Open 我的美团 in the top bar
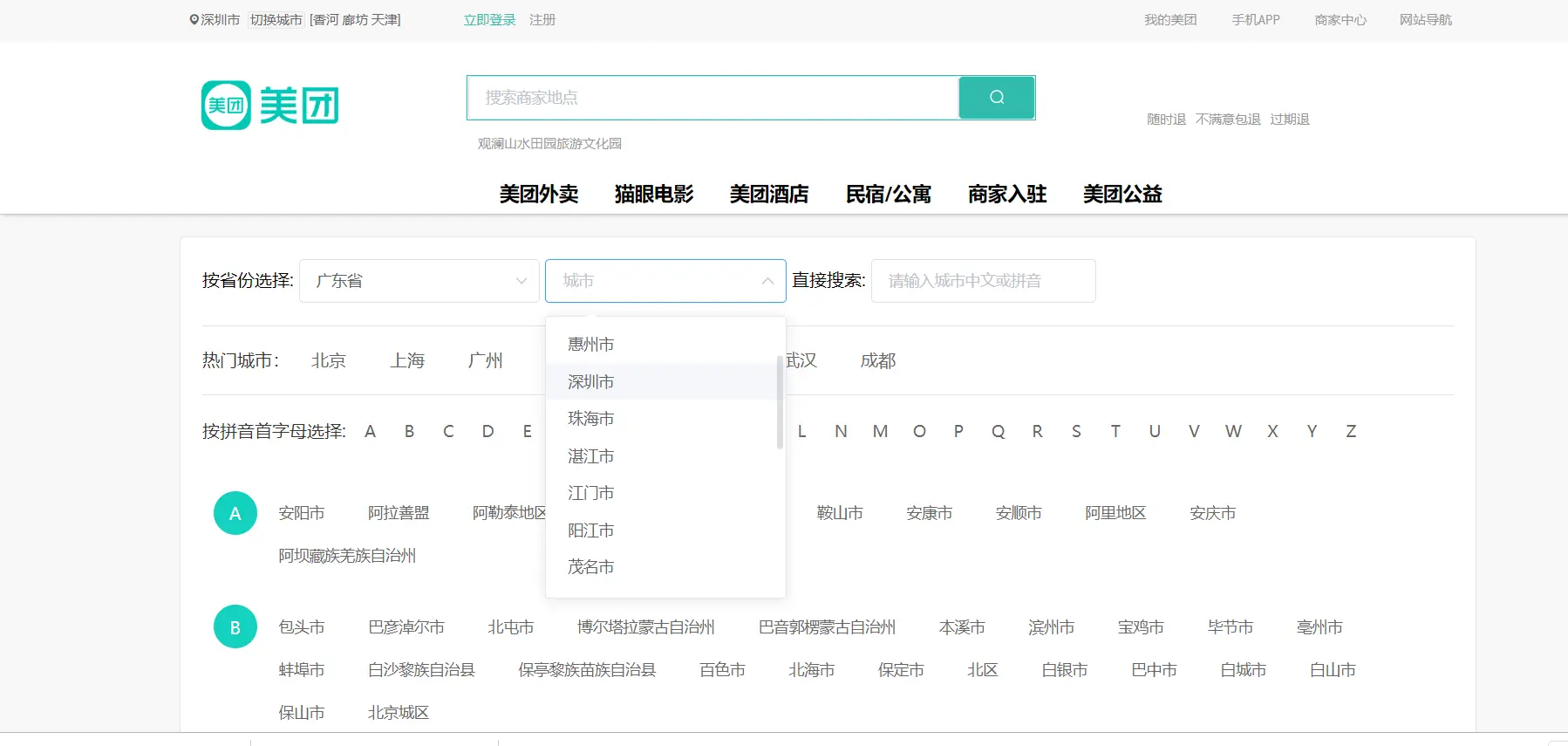Screen dimensions: 1568x746 (x=1170, y=20)
